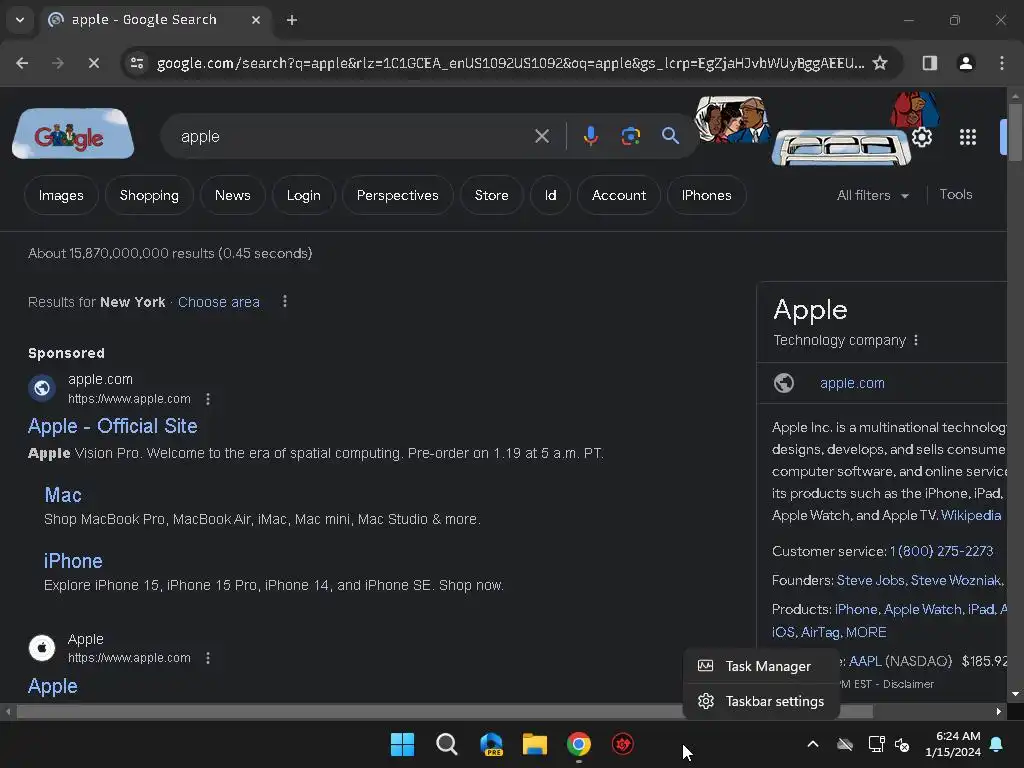This screenshot has height=768, width=1024.
Task: Filter results by Shopping
Action: (x=149, y=195)
